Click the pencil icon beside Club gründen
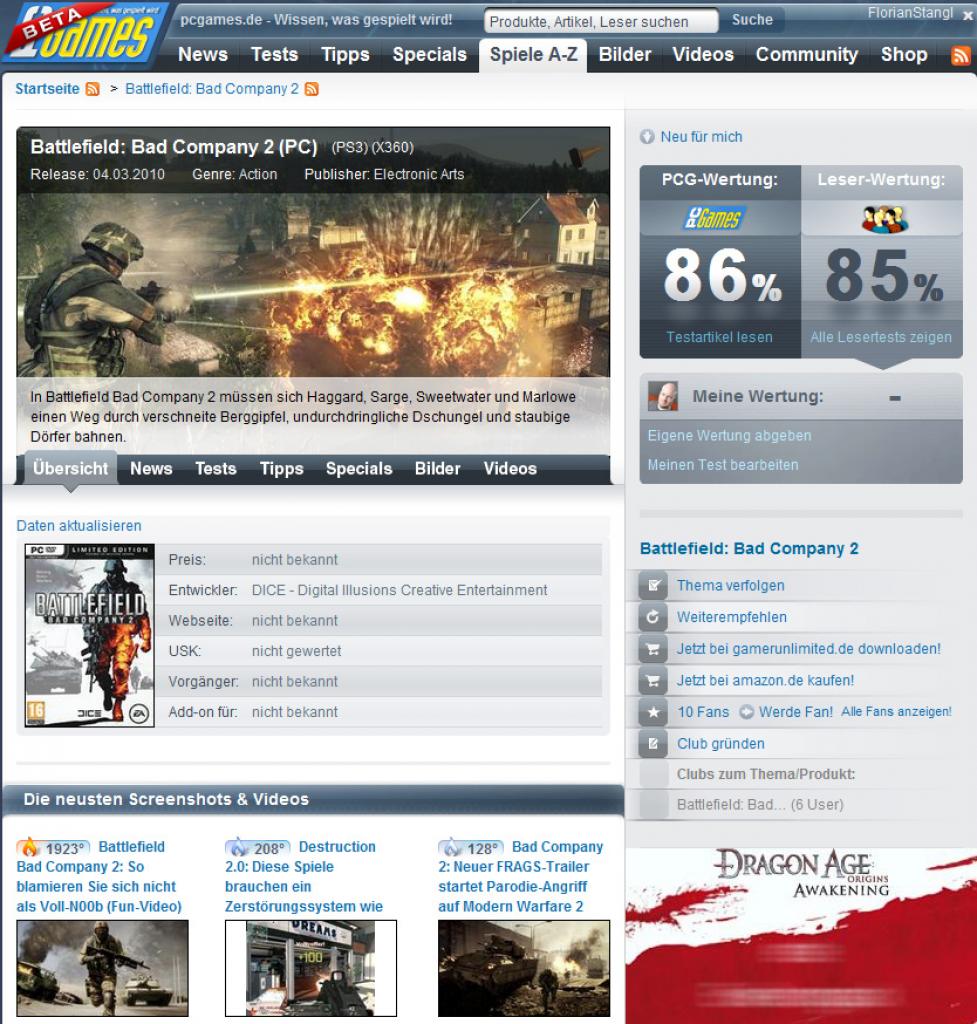 652,744
